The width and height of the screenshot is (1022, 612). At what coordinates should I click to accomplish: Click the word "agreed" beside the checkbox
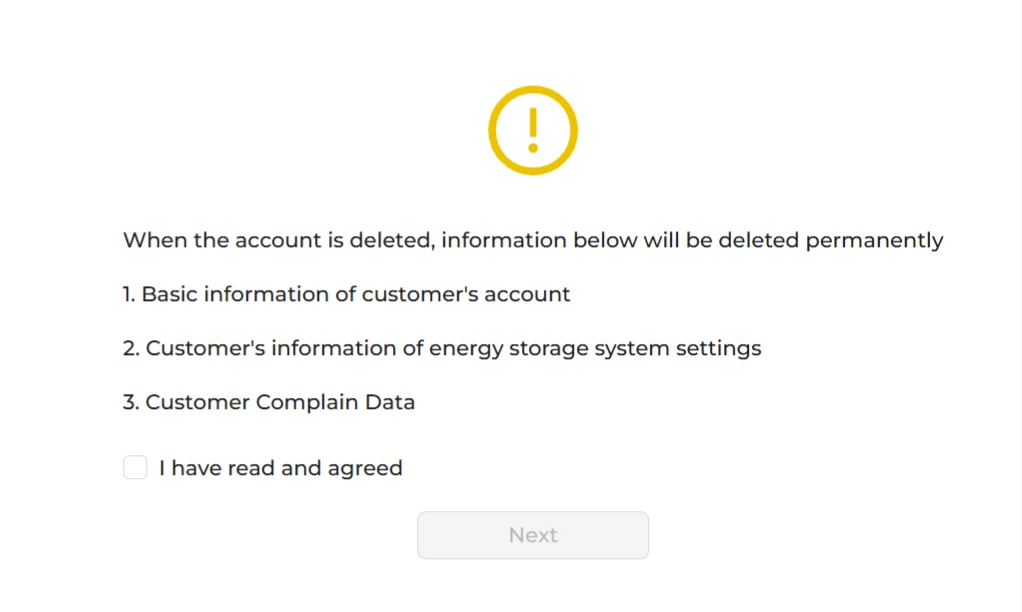pyautogui.click(x=365, y=469)
